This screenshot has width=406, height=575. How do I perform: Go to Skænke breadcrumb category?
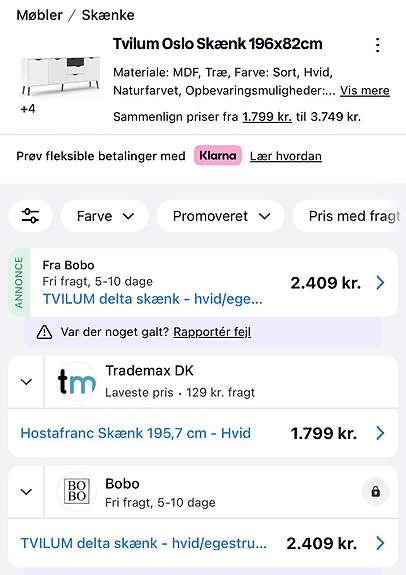click(108, 15)
